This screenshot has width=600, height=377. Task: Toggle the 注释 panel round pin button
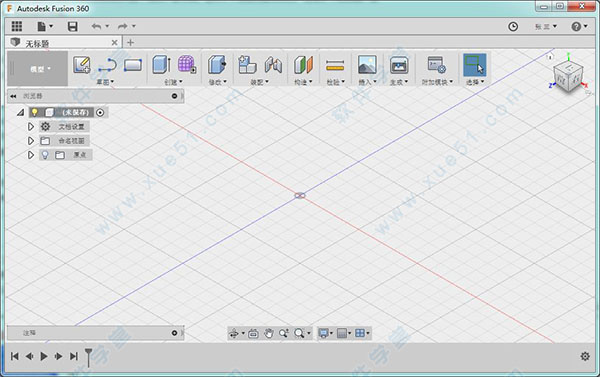click(174, 333)
